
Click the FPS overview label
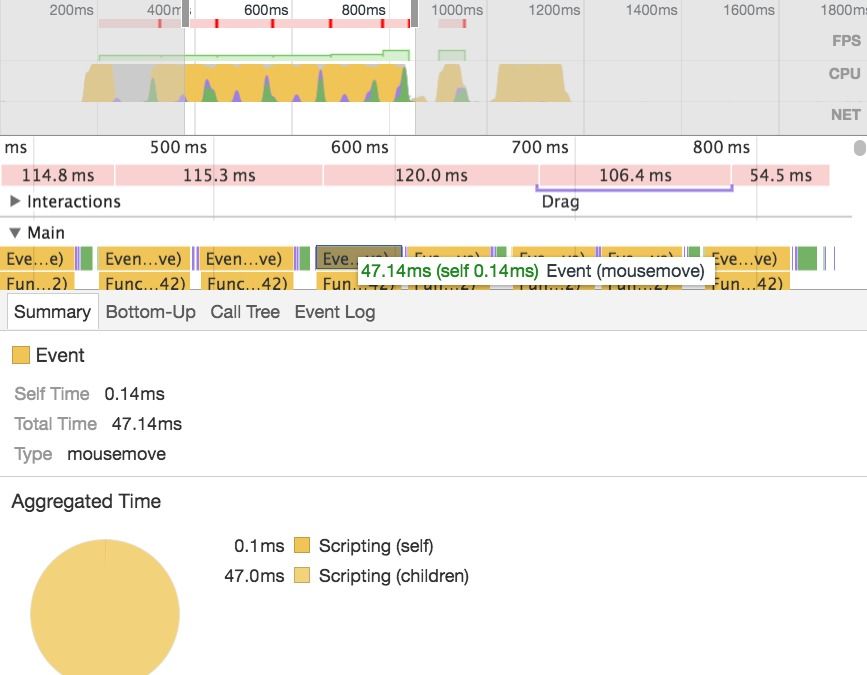(846, 41)
